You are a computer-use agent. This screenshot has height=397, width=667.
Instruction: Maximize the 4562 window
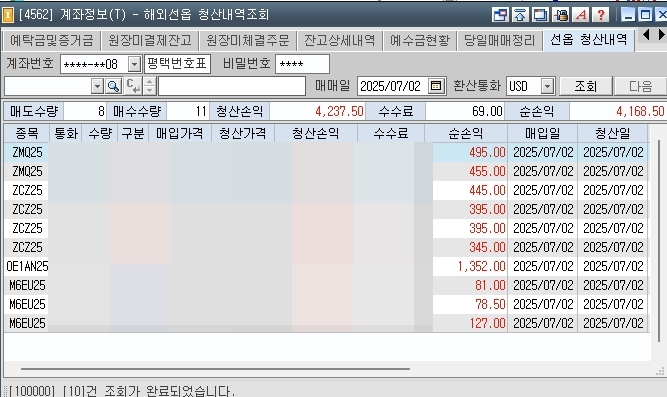pos(645,15)
